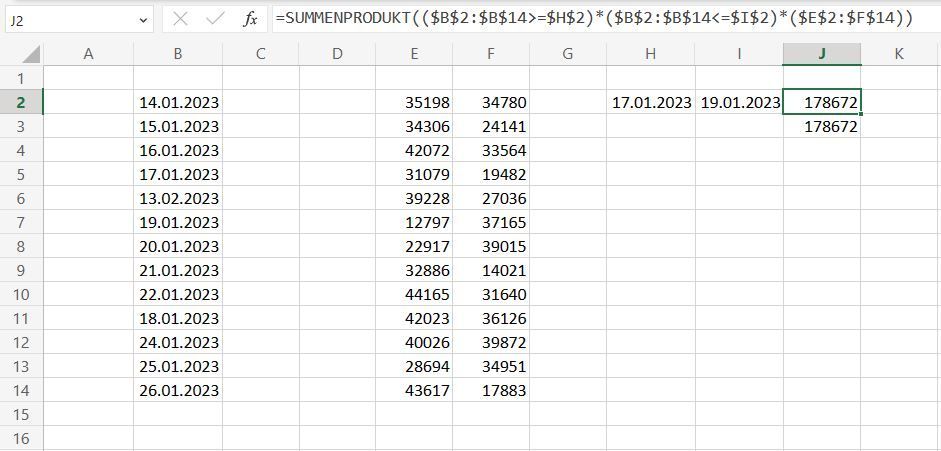Select cell containing 37165
The width and height of the screenshot is (941, 451).
(x=491, y=223)
